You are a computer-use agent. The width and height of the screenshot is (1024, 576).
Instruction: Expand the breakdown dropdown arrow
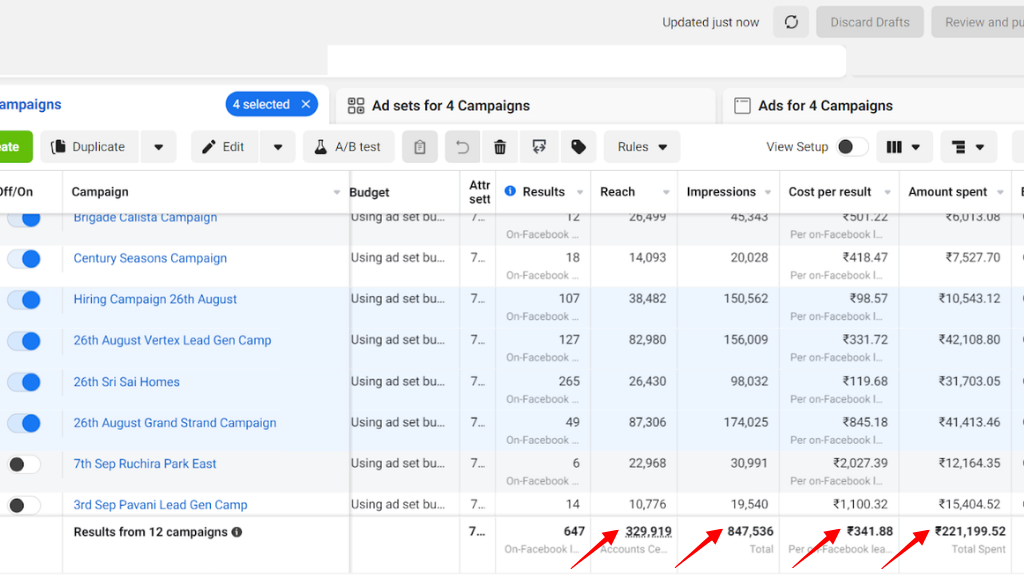[x=980, y=147]
